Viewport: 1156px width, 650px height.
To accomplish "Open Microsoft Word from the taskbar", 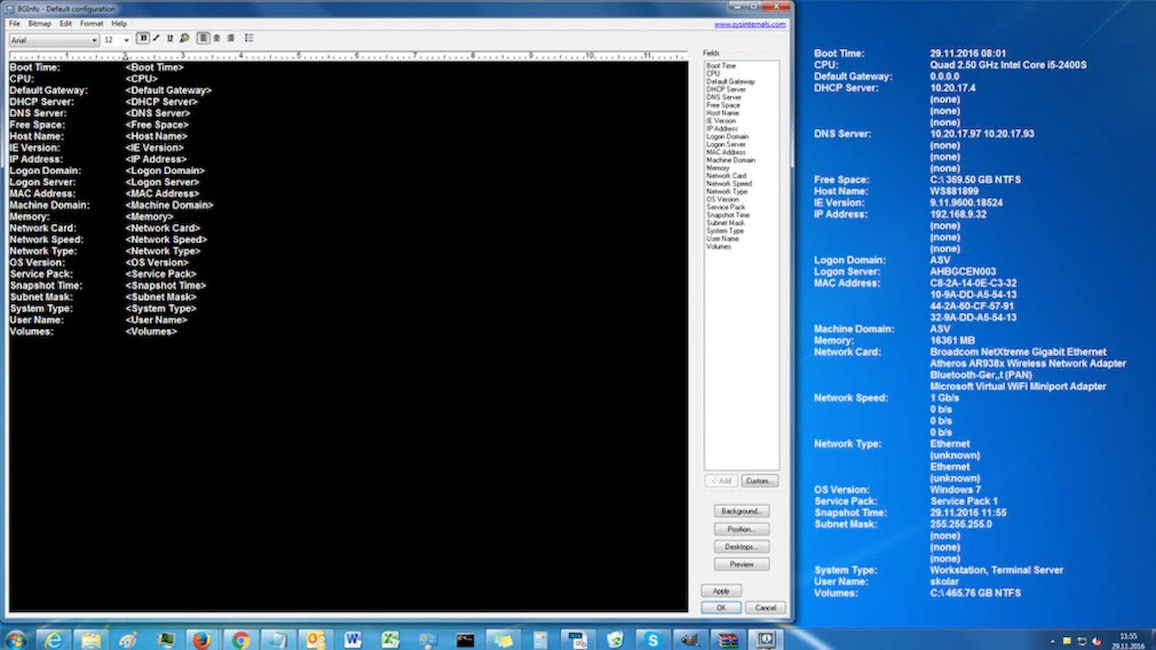I will coord(352,638).
